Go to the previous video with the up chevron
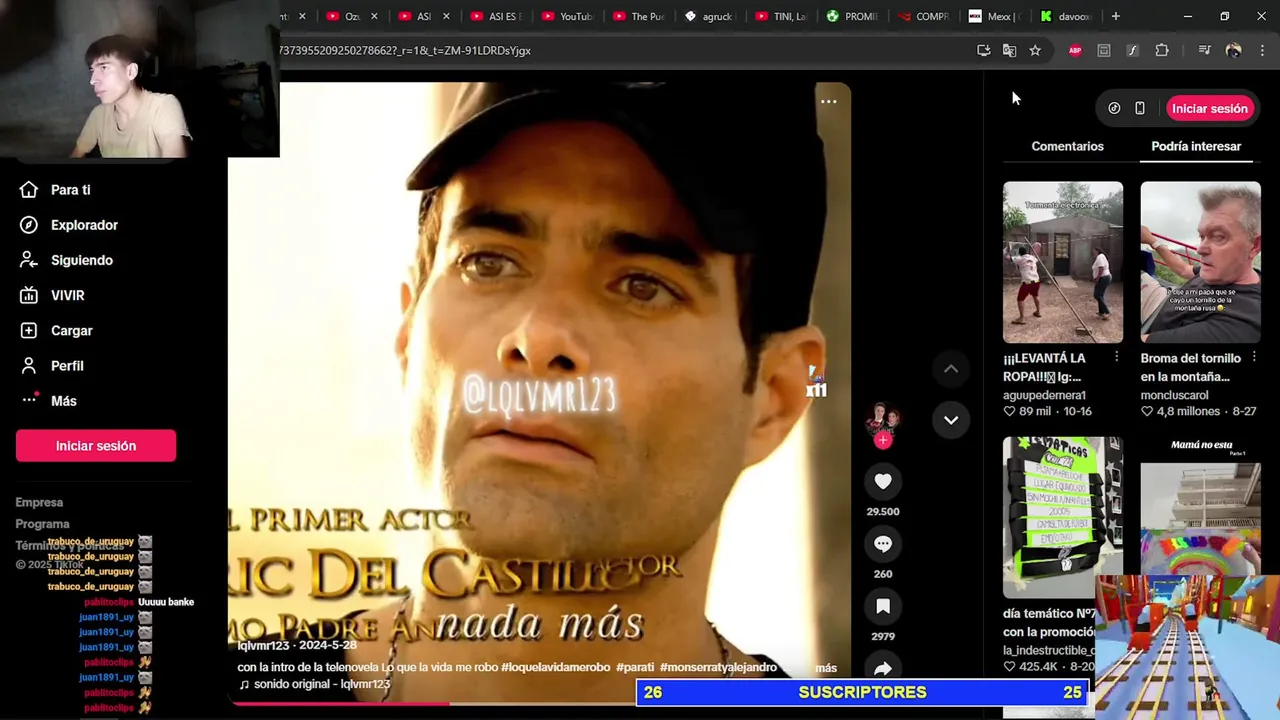This screenshot has height=720, width=1280. (951, 369)
